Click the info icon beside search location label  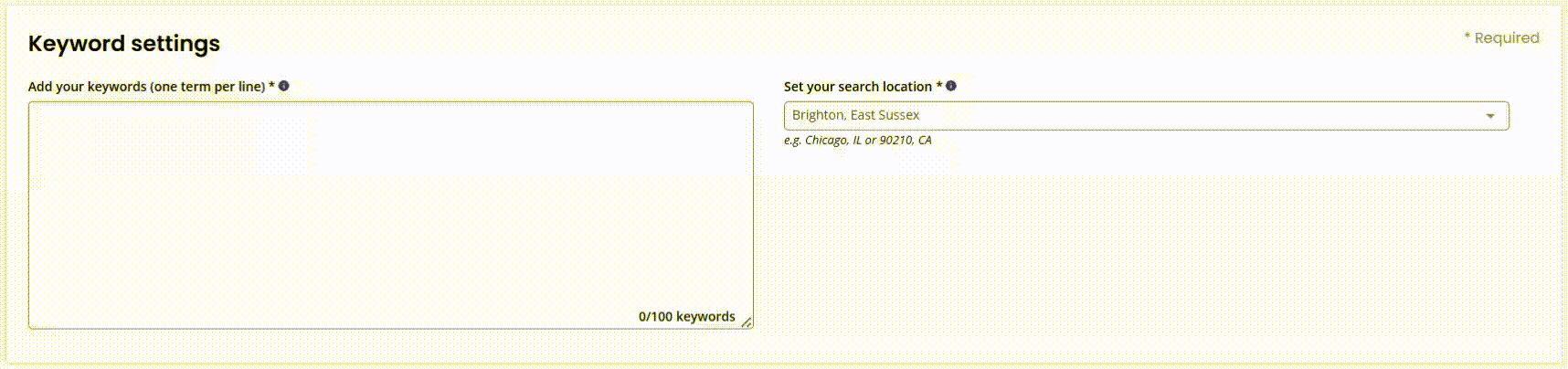(951, 86)
